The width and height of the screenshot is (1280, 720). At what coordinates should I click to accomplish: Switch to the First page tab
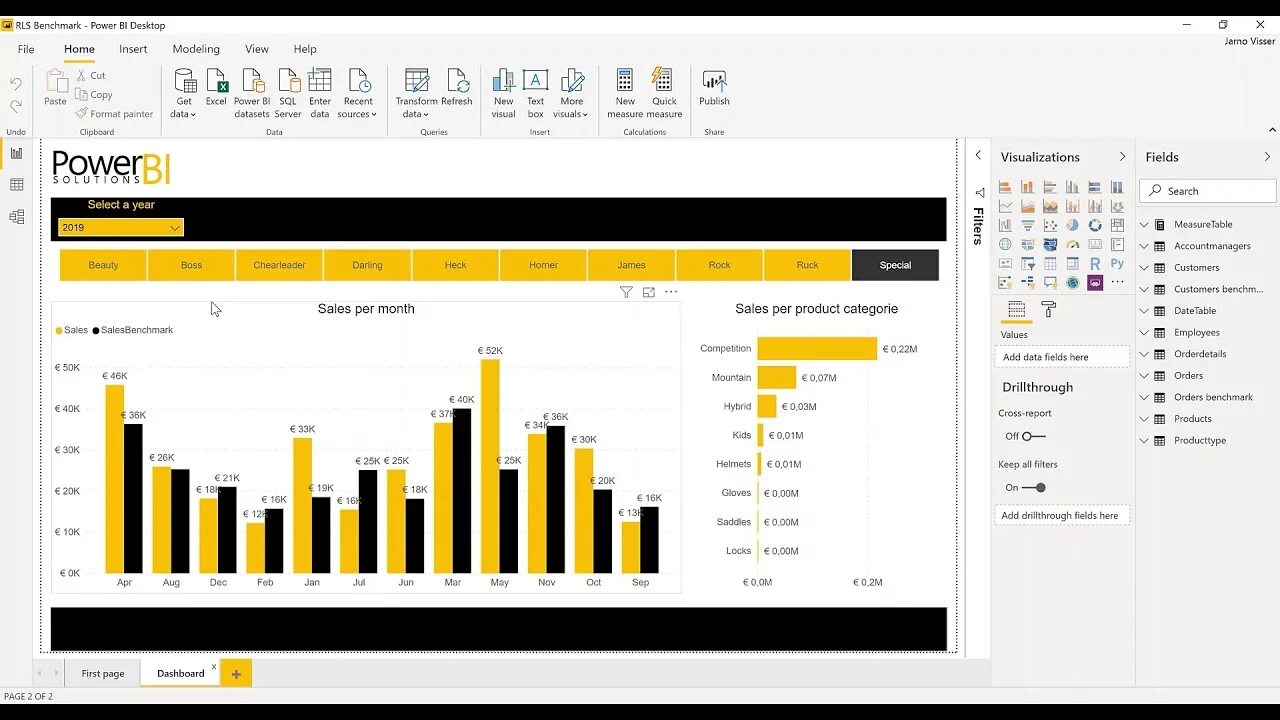103,673
